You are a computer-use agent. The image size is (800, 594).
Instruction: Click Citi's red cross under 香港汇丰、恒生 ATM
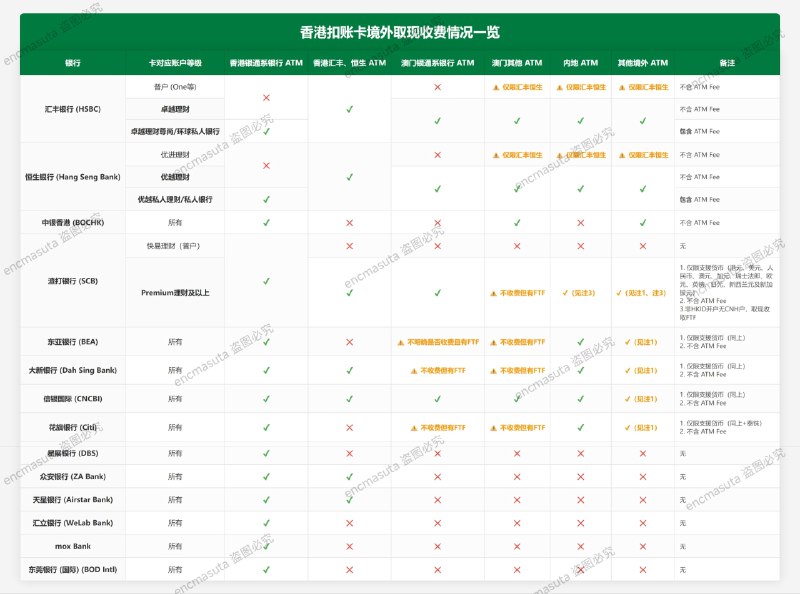tap(349, 428)
